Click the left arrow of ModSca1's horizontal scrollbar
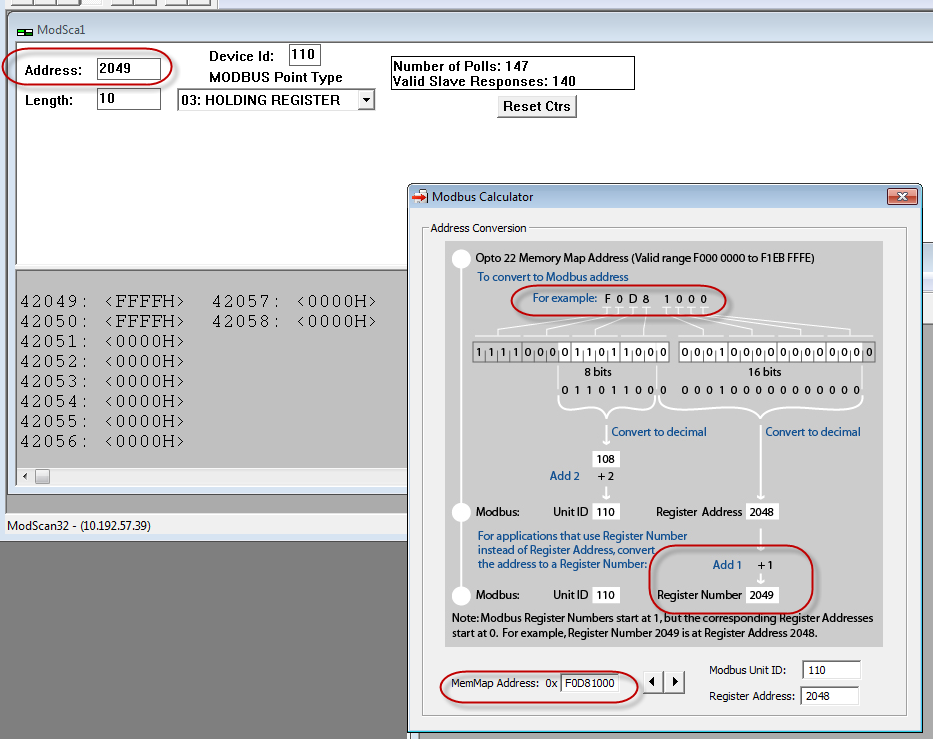933x739 pixels. [x=25, y=476]
